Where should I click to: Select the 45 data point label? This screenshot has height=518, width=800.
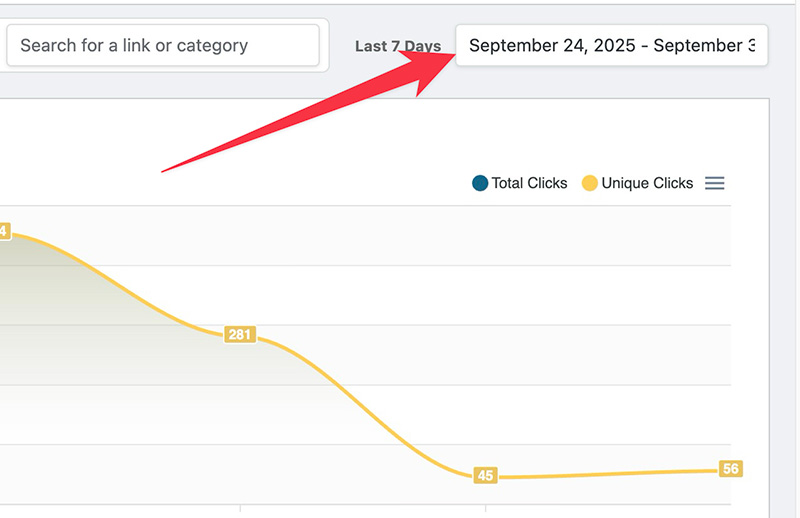click(x=485, y=475)
